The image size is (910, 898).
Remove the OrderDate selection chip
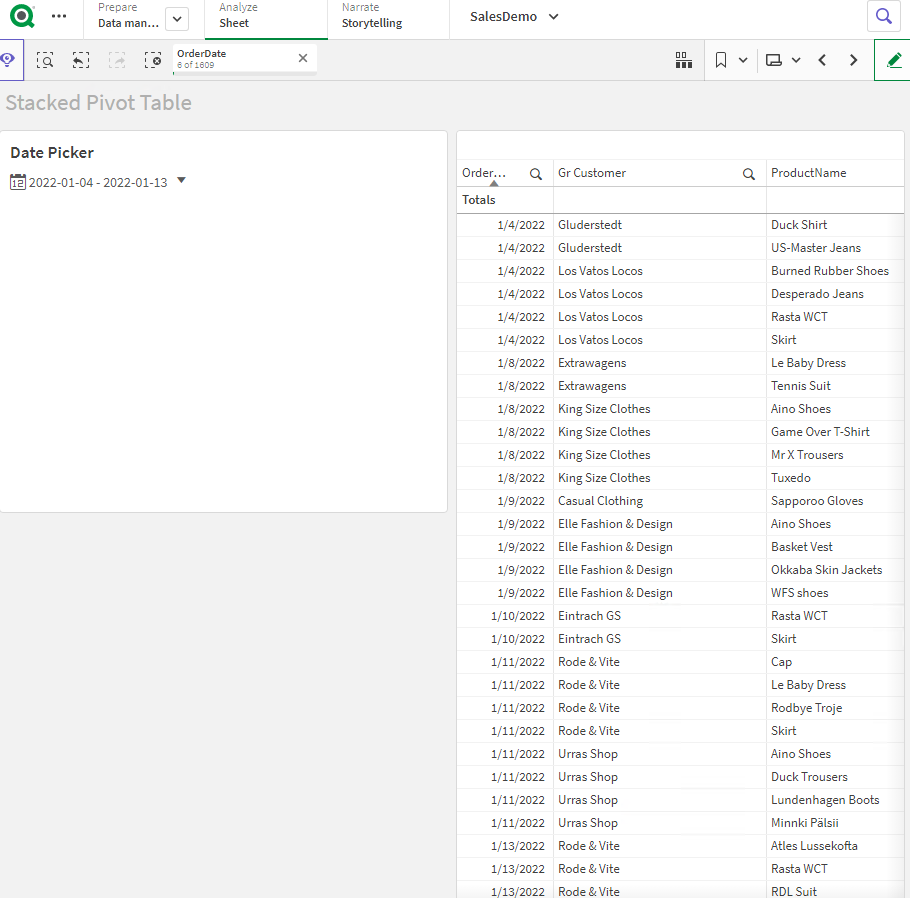[303, 58]
